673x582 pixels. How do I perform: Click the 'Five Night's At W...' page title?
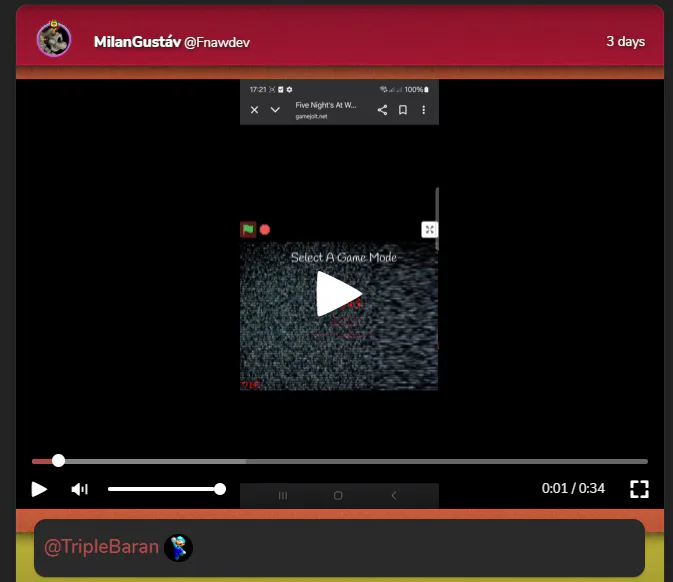click(x=326, y=105)
